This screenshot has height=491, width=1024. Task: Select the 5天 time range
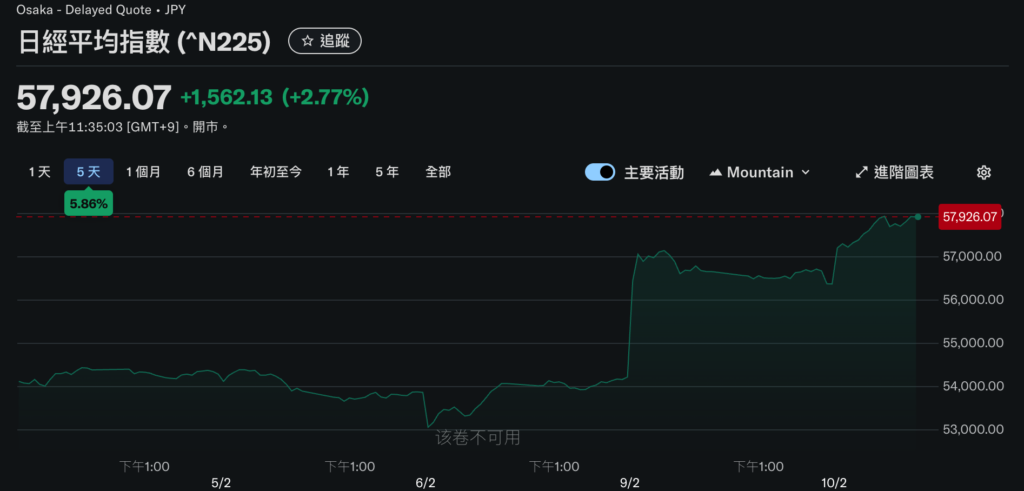coord(88,172)
